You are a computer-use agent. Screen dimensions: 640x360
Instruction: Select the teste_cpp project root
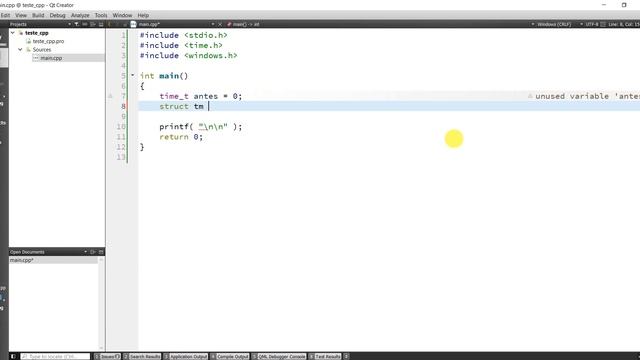(36, 33)
